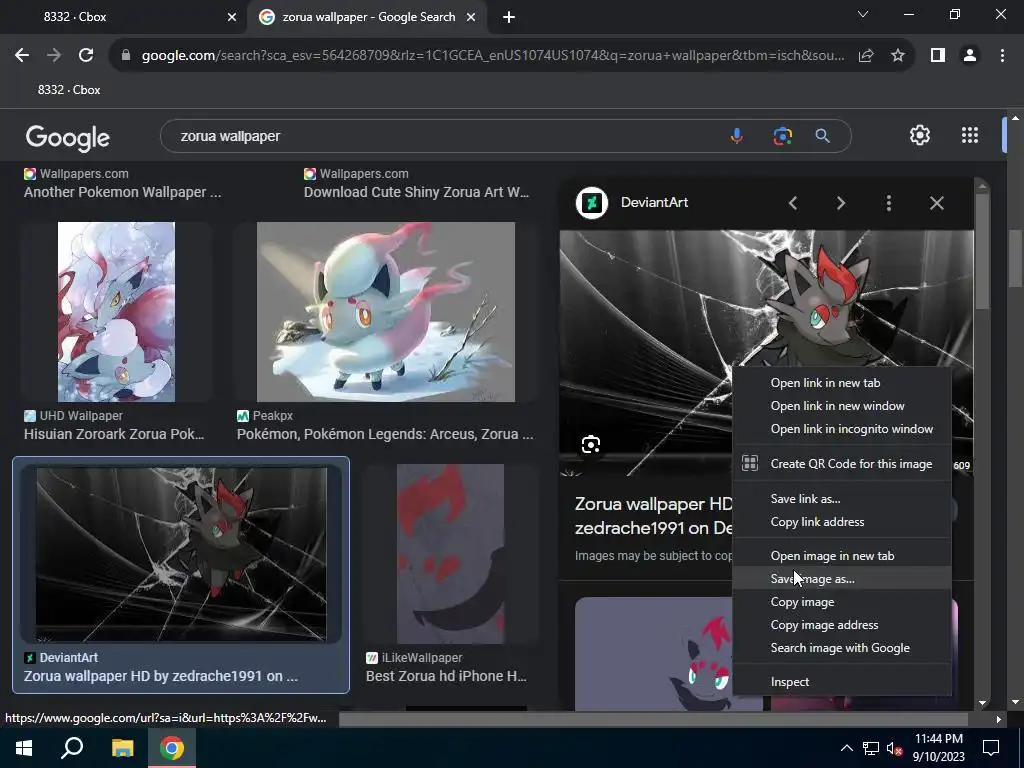Viewport: 1024px width, 768px height.
Task: Click the Chrome taskbar icon
Action: coord(172,748)
